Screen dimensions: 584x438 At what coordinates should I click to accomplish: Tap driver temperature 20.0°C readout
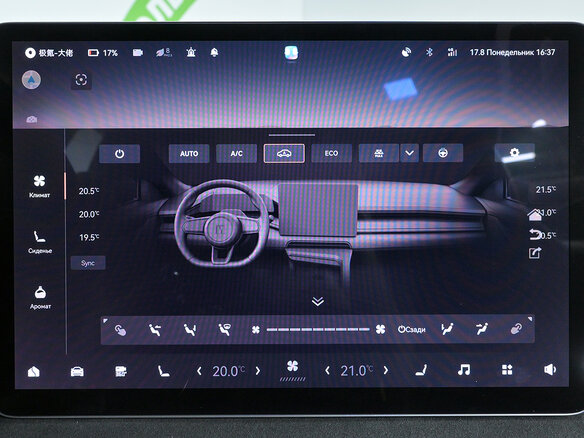(x=228, y=371)
